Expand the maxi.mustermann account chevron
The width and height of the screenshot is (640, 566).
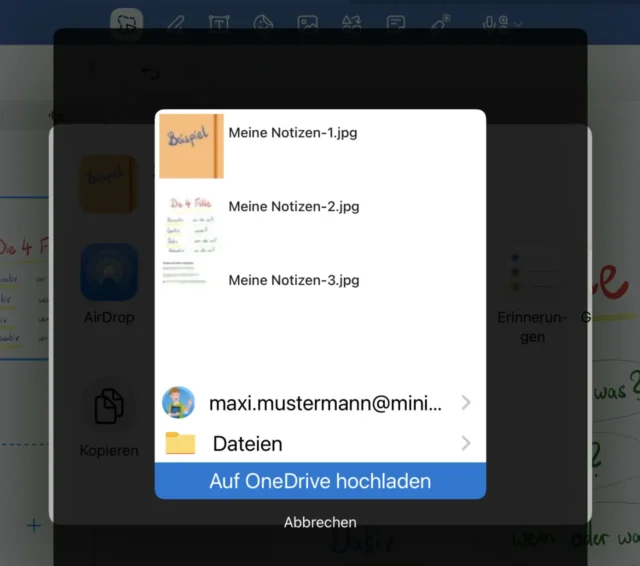pos(466,403)
